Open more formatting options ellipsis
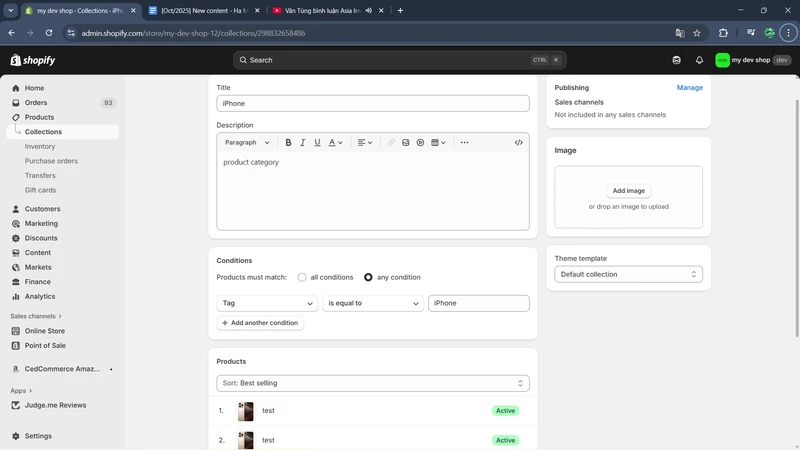Viewport: 800px width, 450px height. (464, 143)
